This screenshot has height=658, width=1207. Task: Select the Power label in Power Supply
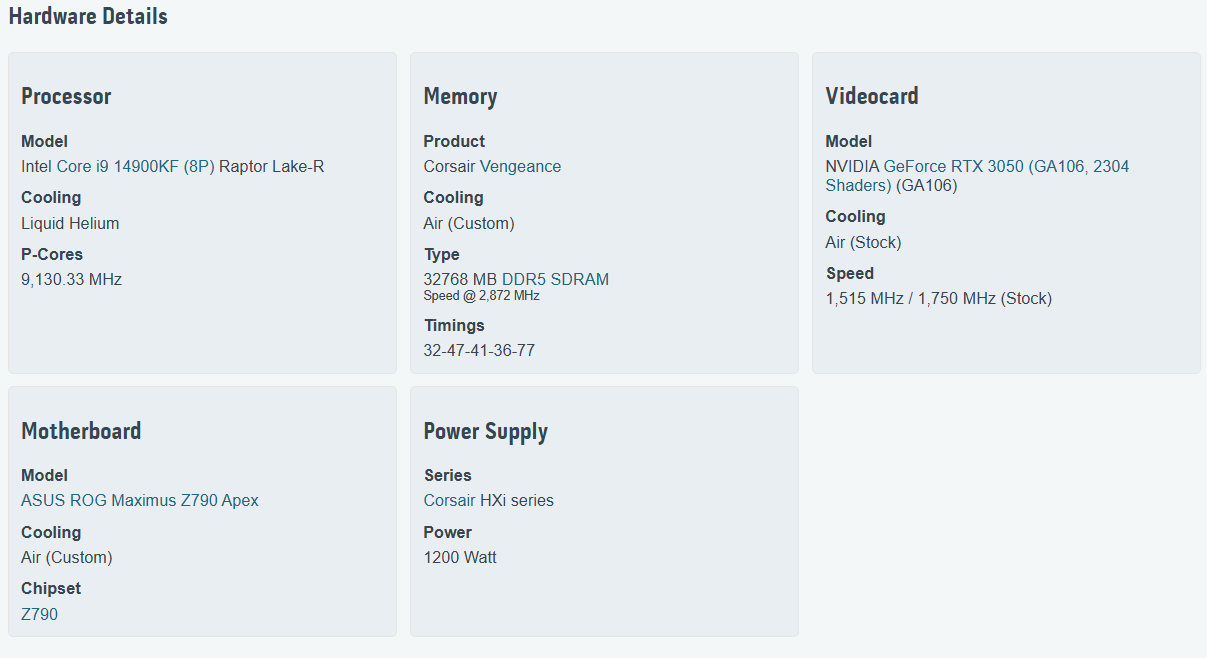(448, 532)
